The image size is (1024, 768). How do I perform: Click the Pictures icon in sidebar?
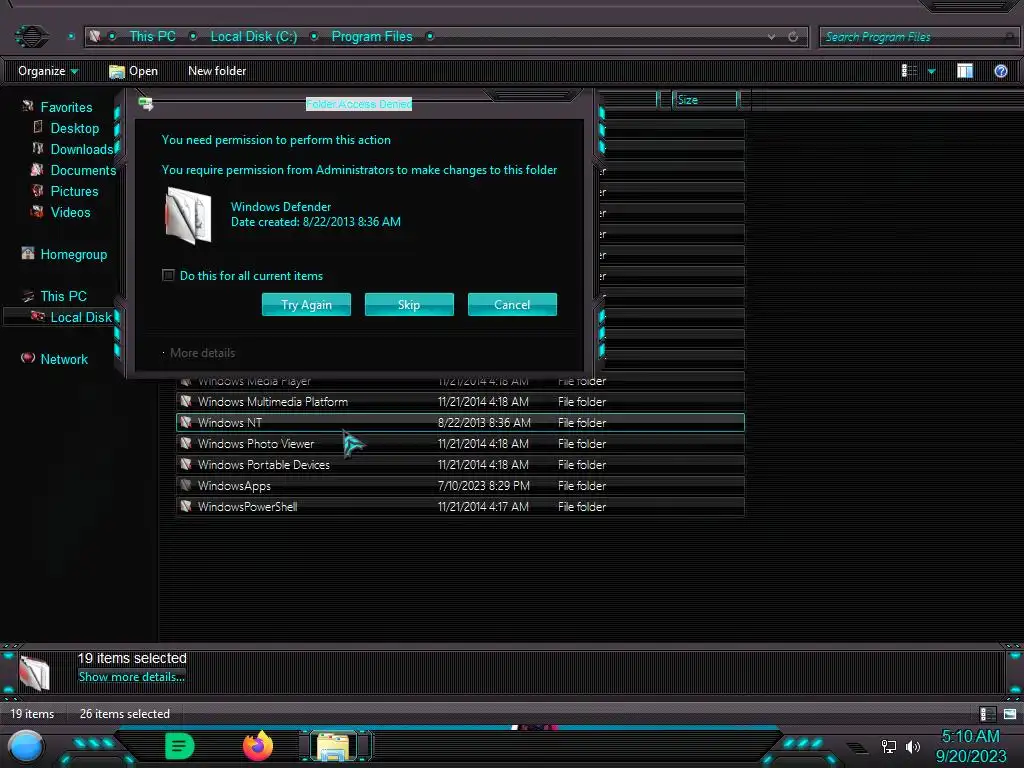(x=37, y=190)
